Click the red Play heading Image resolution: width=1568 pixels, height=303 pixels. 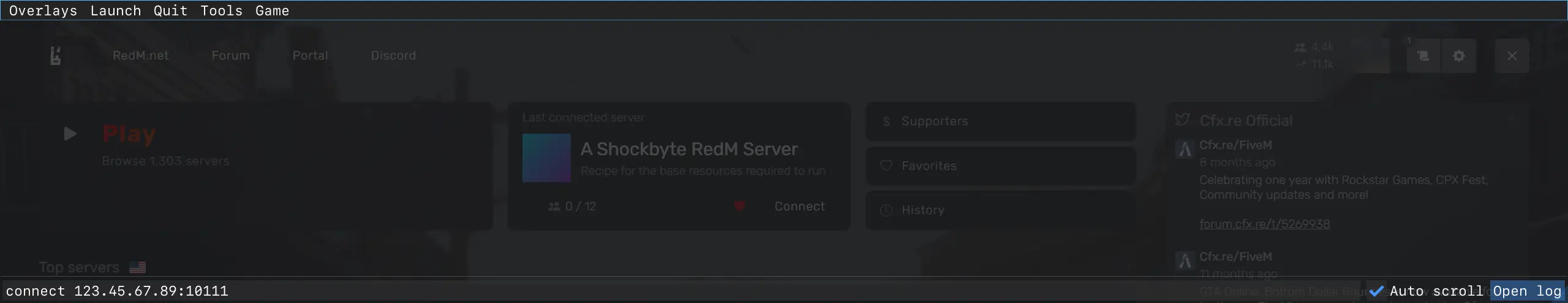(129, 134)
